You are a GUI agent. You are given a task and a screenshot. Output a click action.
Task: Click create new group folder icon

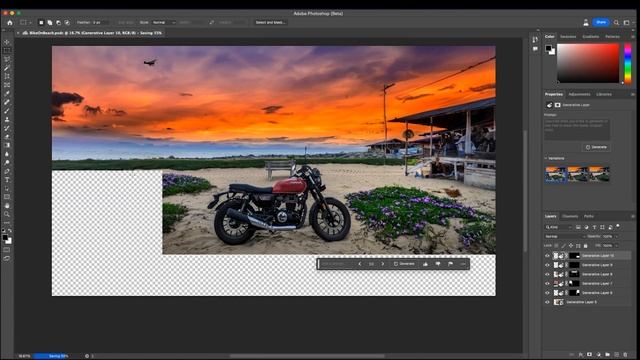pyautogui.click(x=607, y=355)
